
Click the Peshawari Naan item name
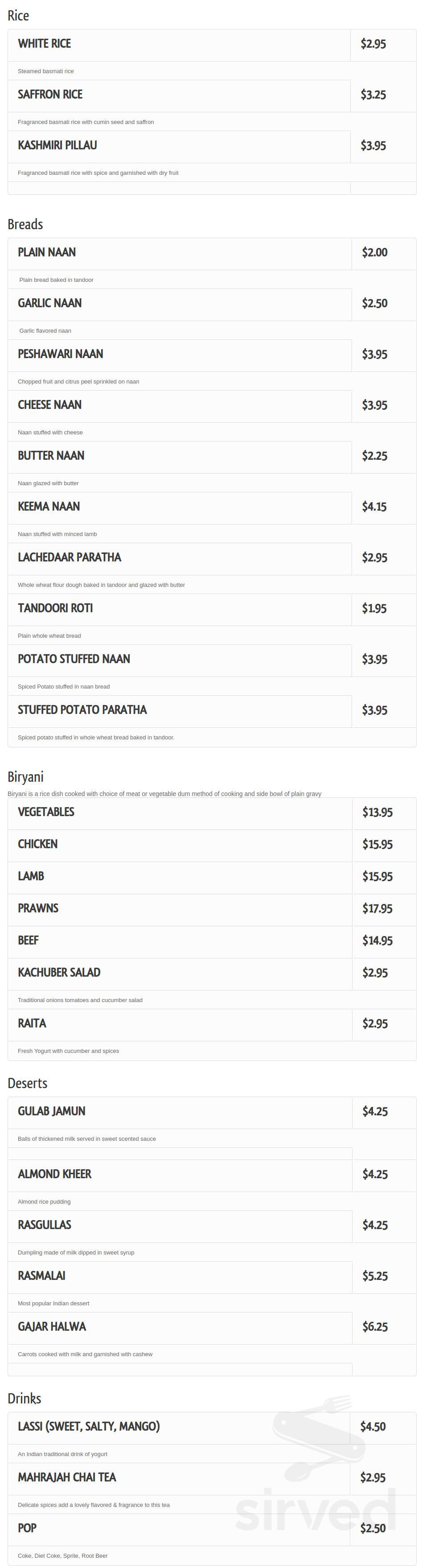pyautogui.click(x=60, y=354)
